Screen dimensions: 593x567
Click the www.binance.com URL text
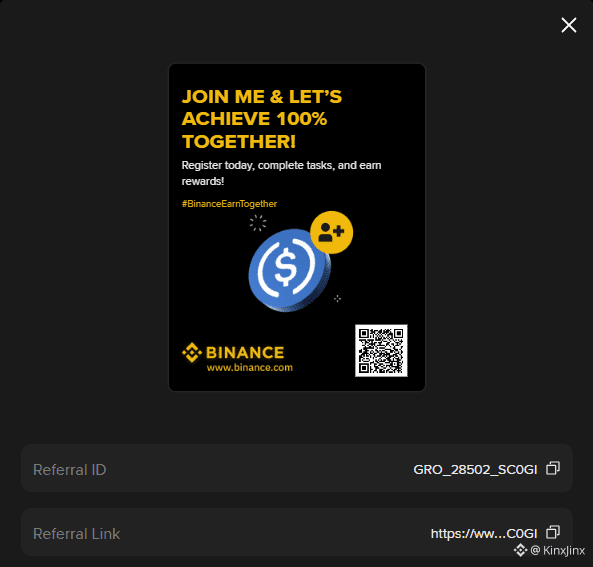coord(250,368)
